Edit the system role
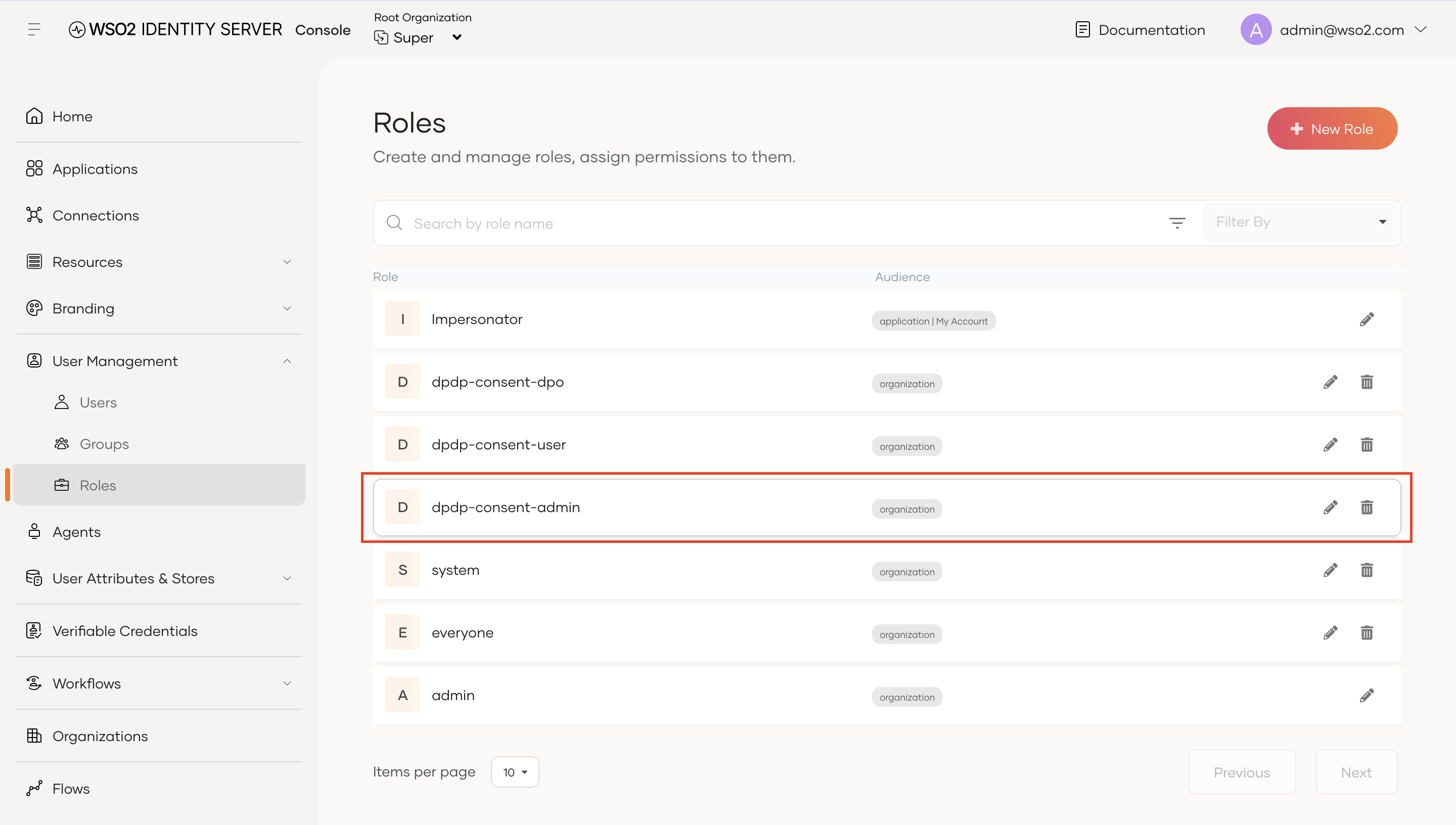Viewport: 1456px width, 825px height. pos(1330,570)
